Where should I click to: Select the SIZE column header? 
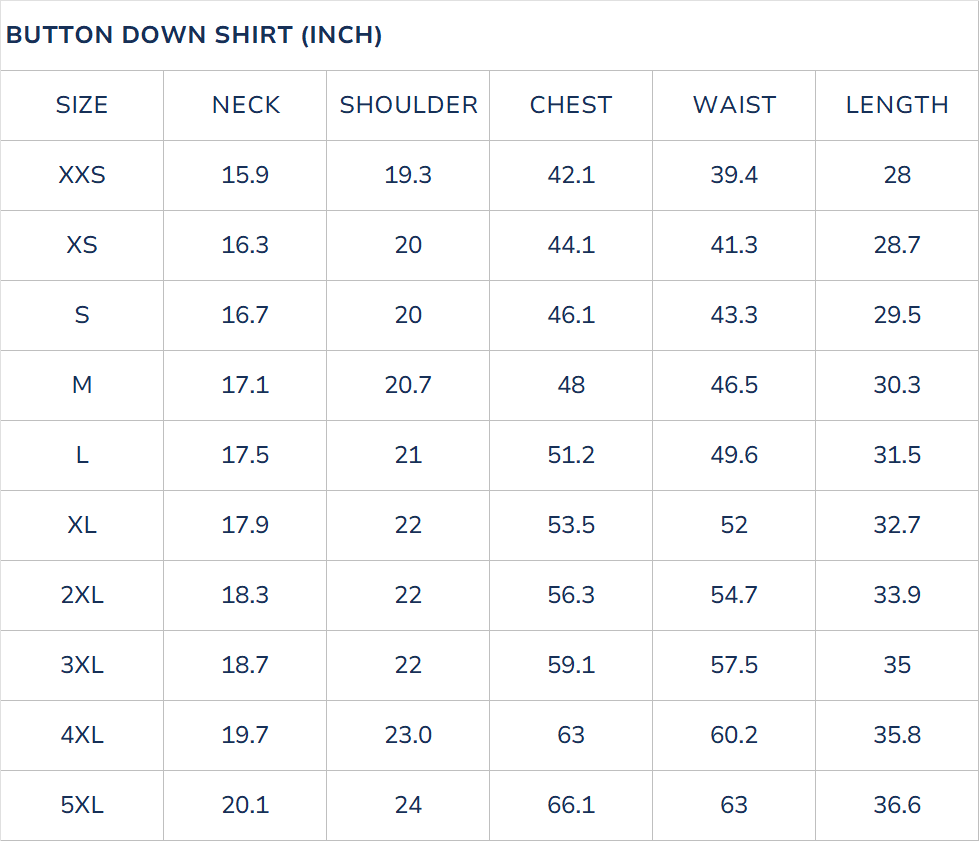coord(82,105)
